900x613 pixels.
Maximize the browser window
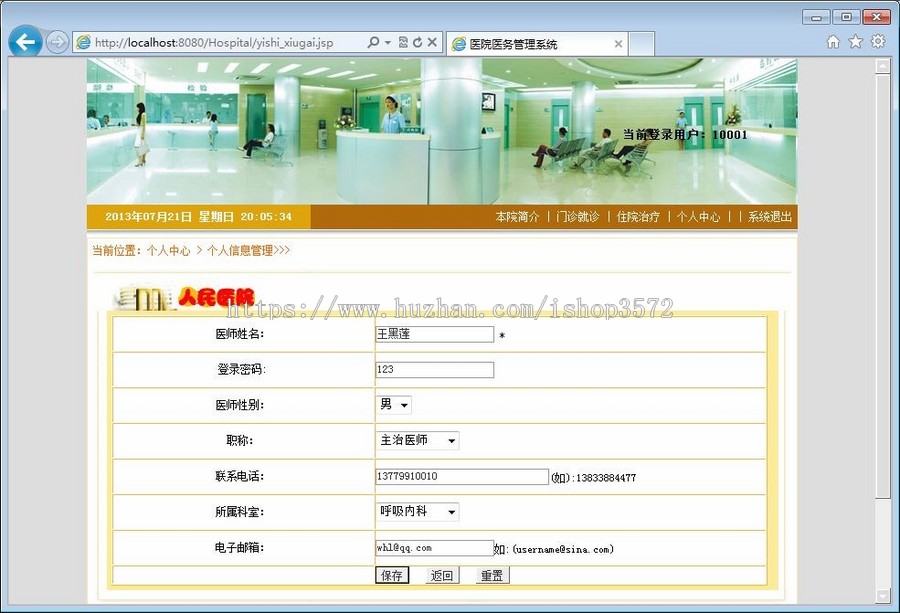coord(846,17)
